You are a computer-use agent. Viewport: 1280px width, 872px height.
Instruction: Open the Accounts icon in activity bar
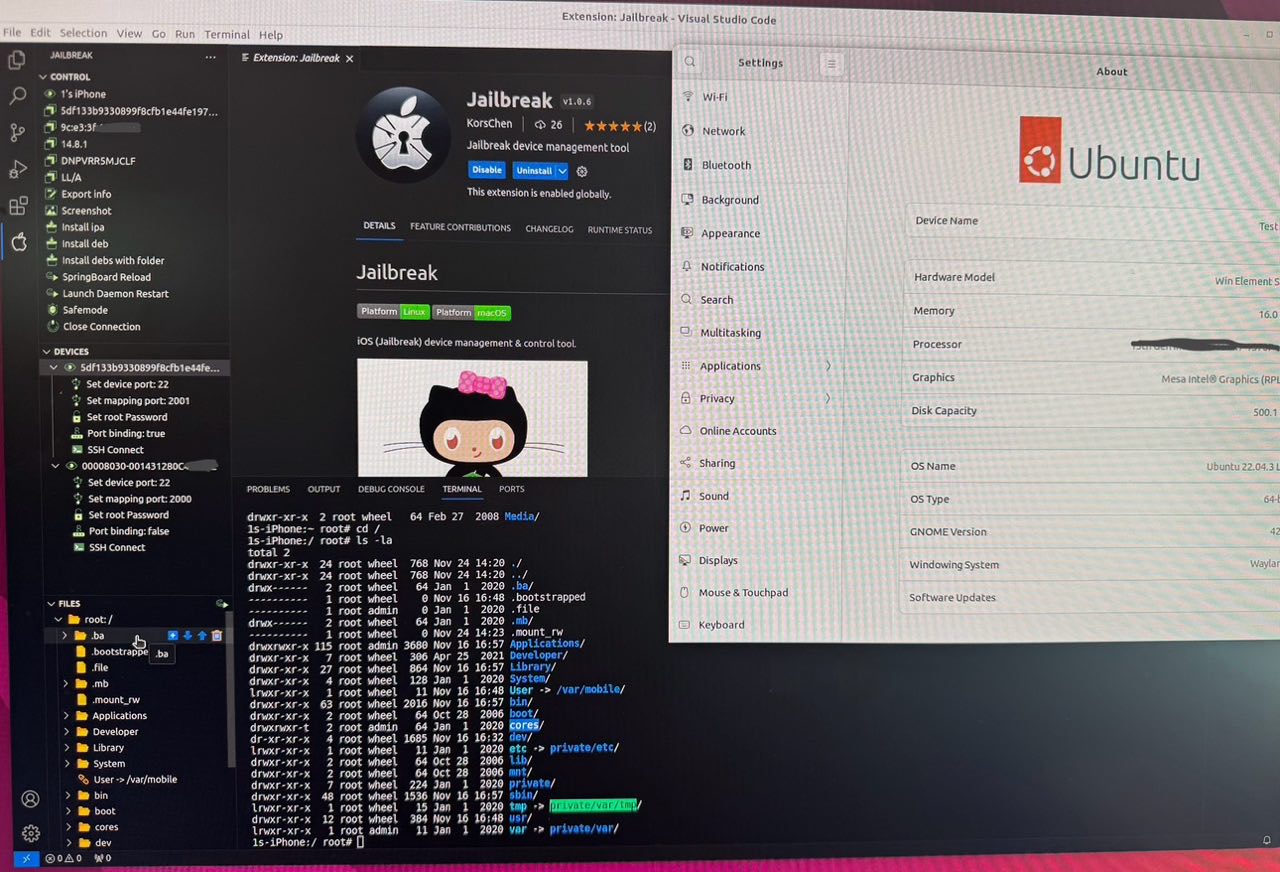pyautogui.click(x=30, y=799)
